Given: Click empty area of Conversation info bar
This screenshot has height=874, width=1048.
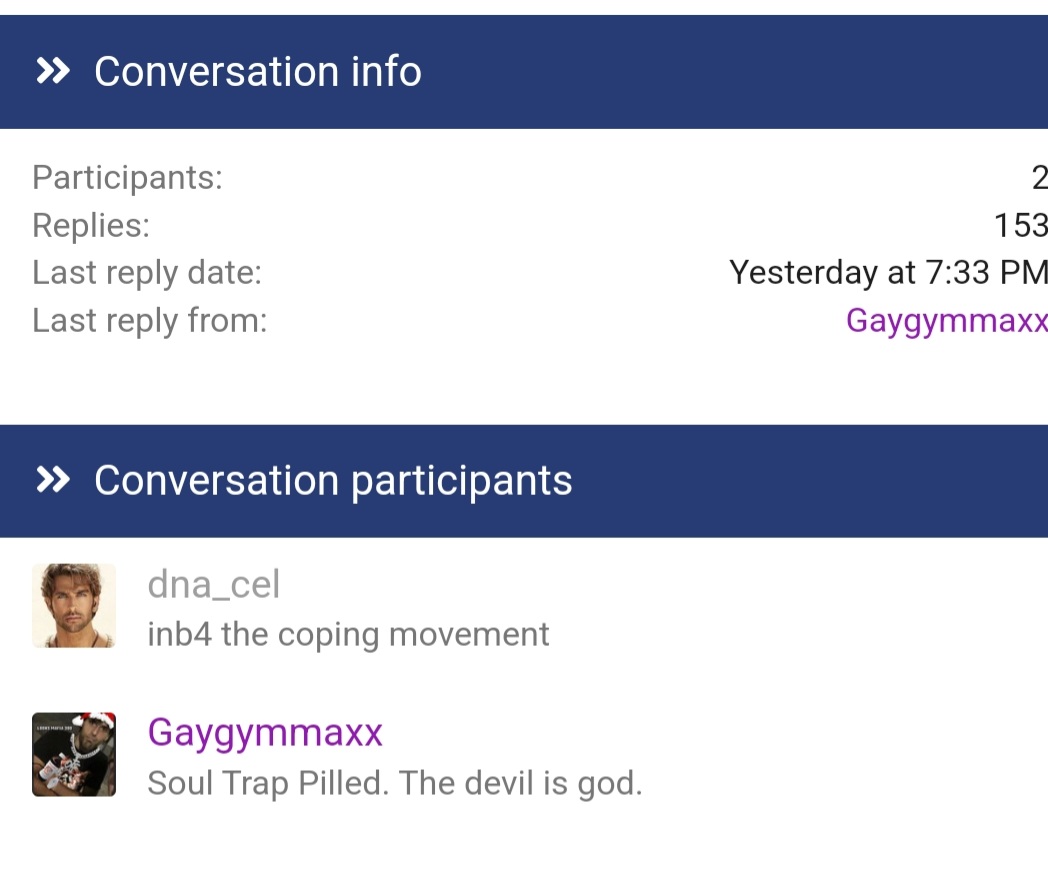Looking at the screenshot, I should pyautogui.click(x=740, y=72).
